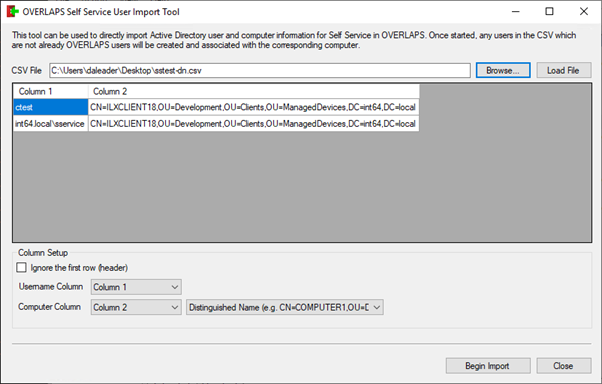Enable Ignore the first row (header) checkbox
The image size is (602, 384).
click(22, 267)
